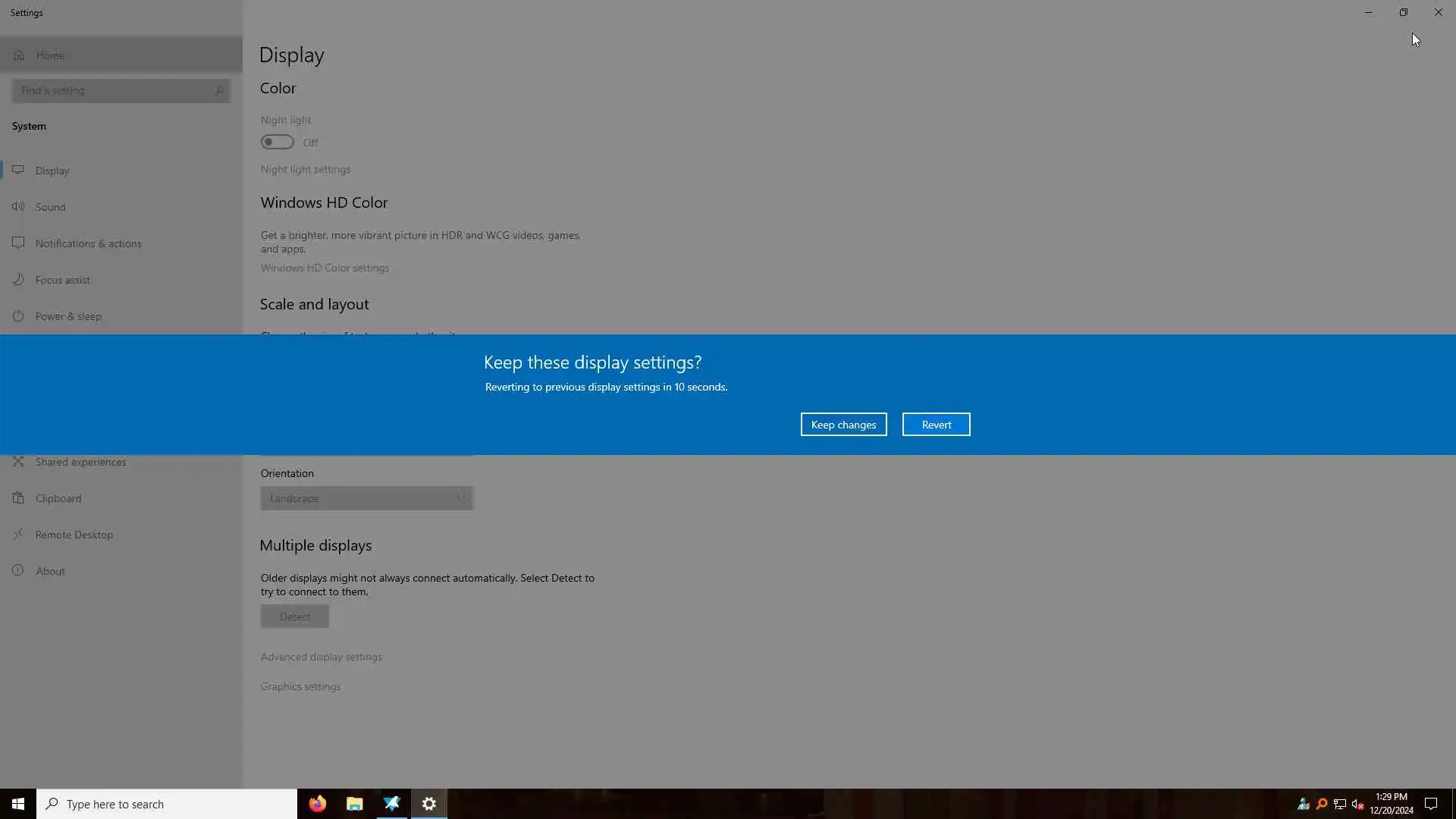Open Advanced display settings link
The height and width of the screenshot is (819, 1456).
[x=321, y=657]
